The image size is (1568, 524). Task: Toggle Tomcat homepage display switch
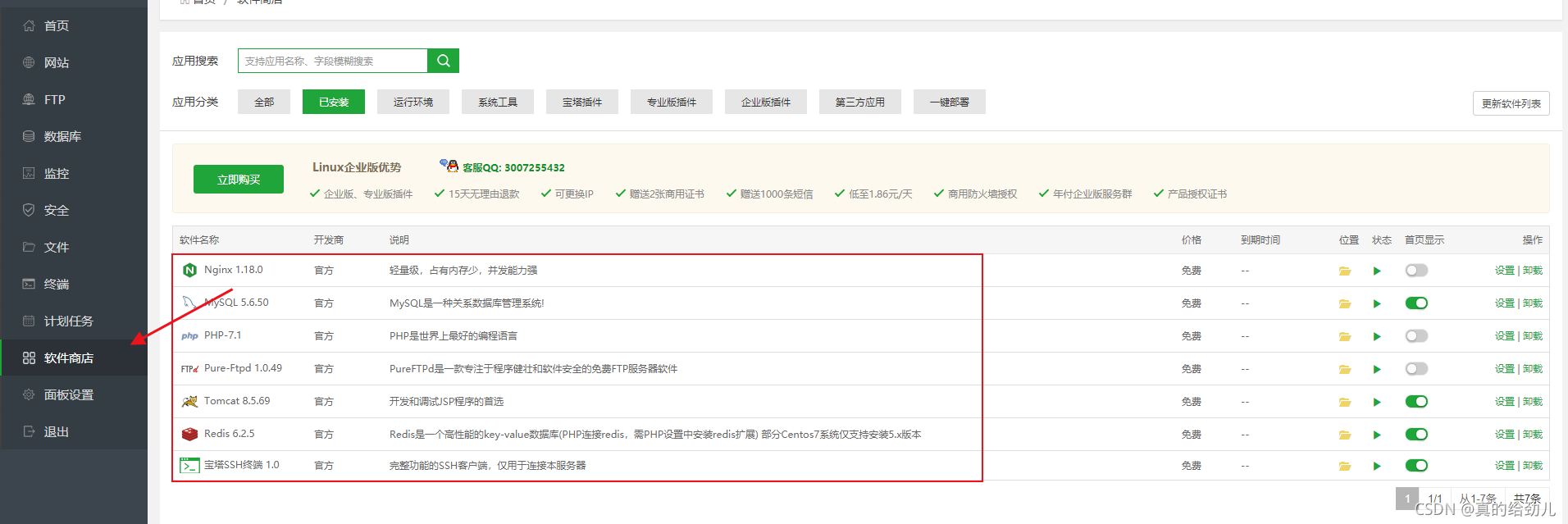coord(1416,402)
